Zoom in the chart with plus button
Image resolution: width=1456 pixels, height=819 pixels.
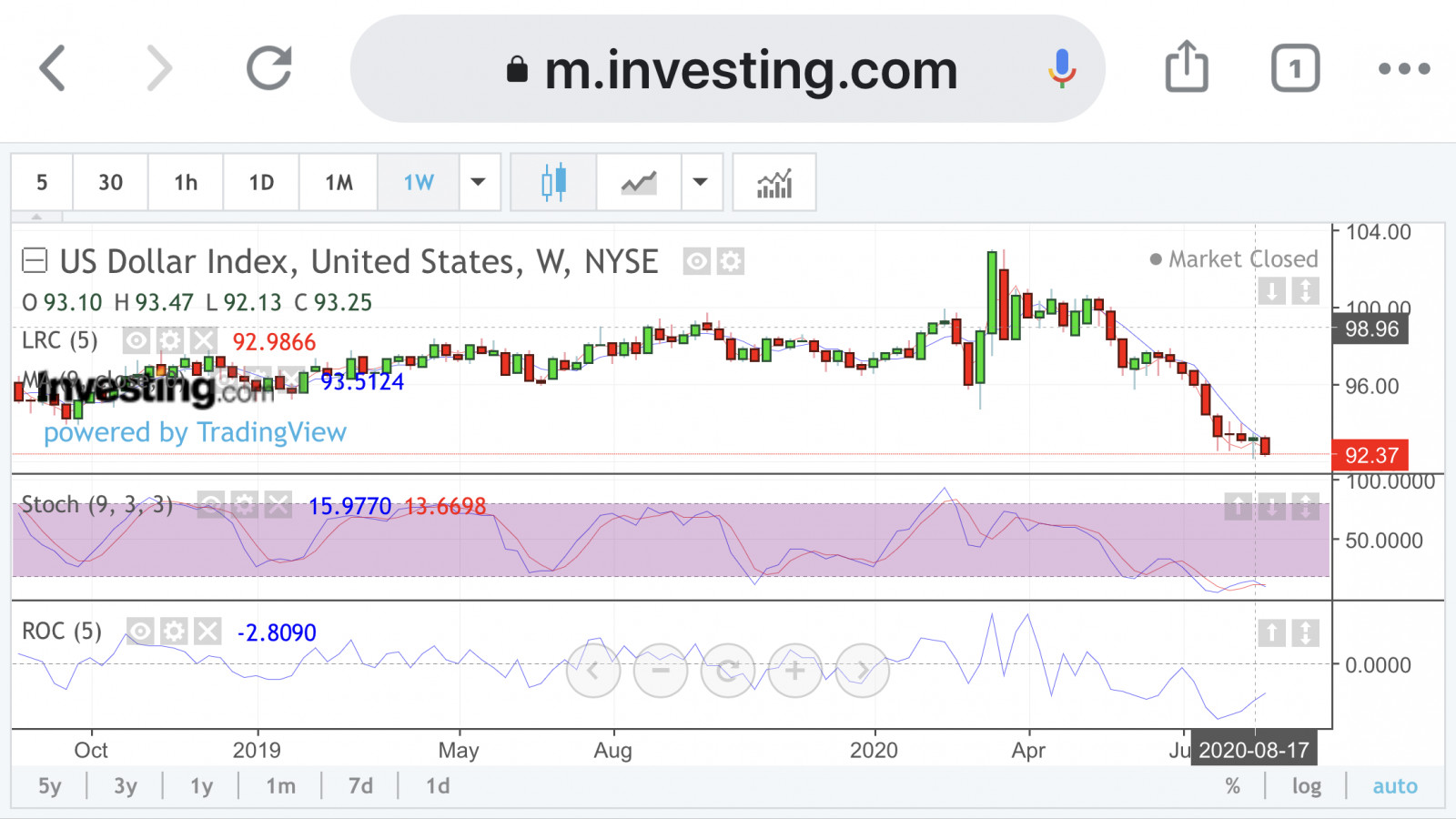point(795,672)
